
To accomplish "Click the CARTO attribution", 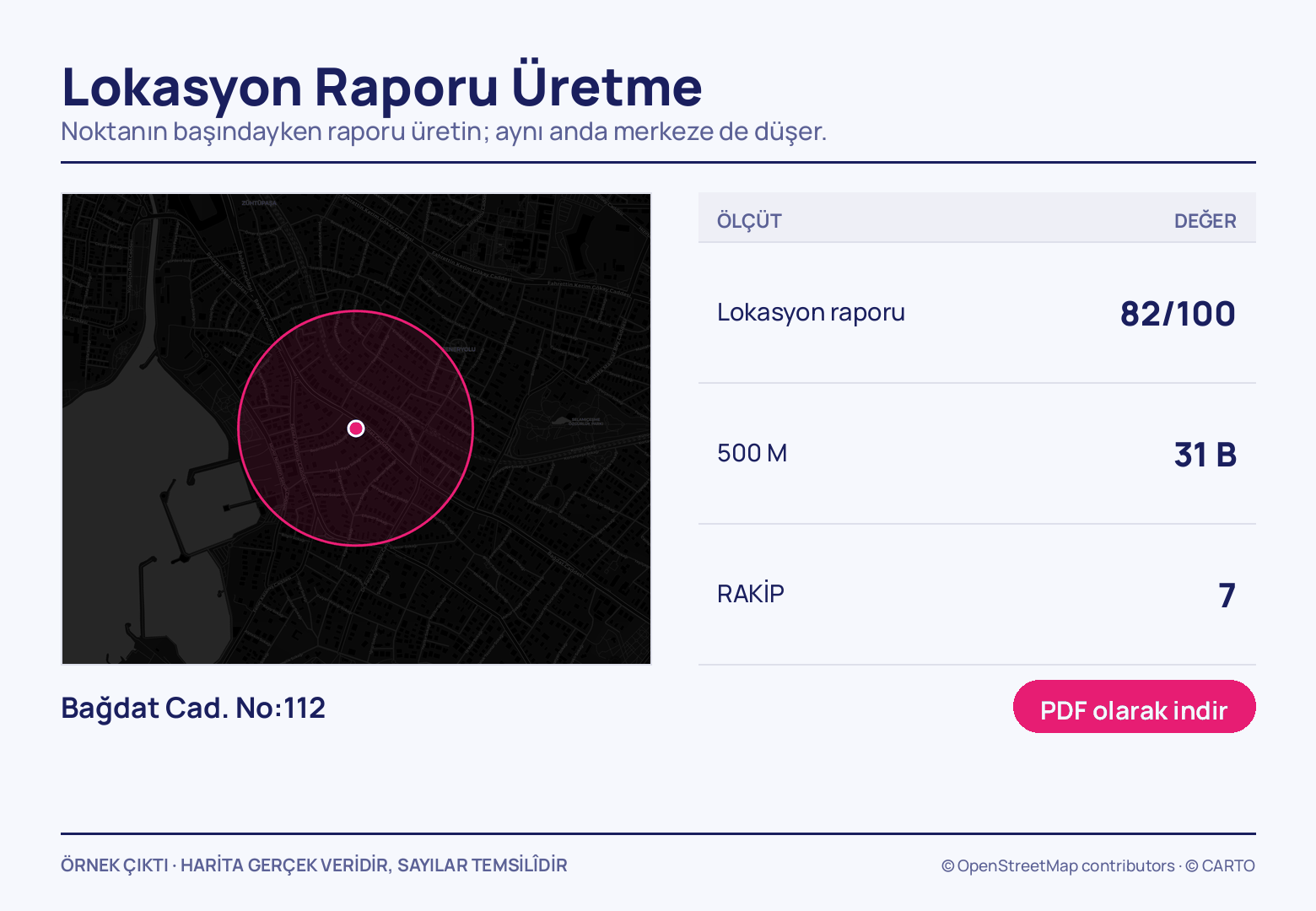I will [x=1220, y=865].
